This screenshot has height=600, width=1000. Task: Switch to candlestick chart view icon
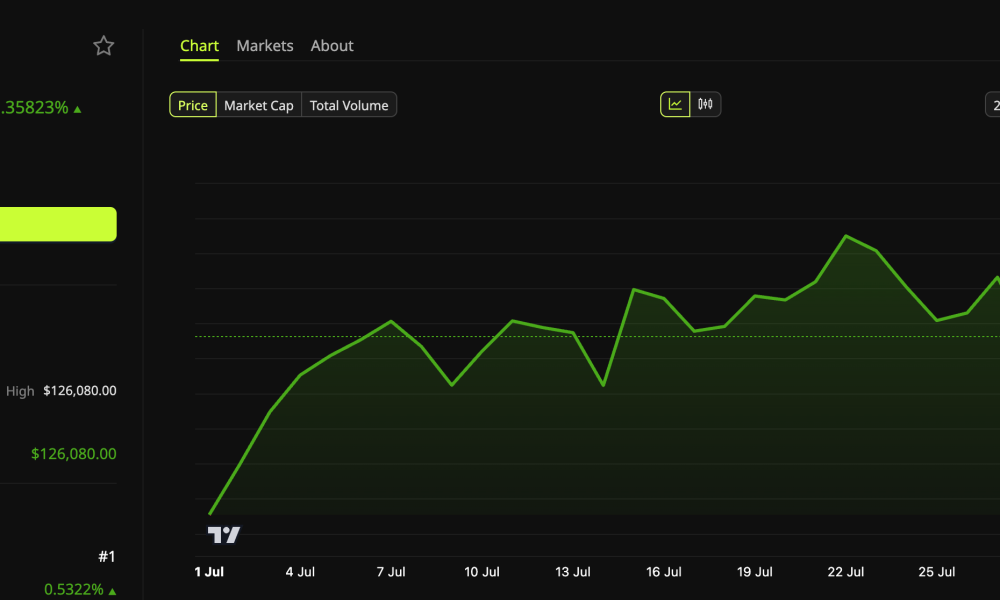coord(705,104)
